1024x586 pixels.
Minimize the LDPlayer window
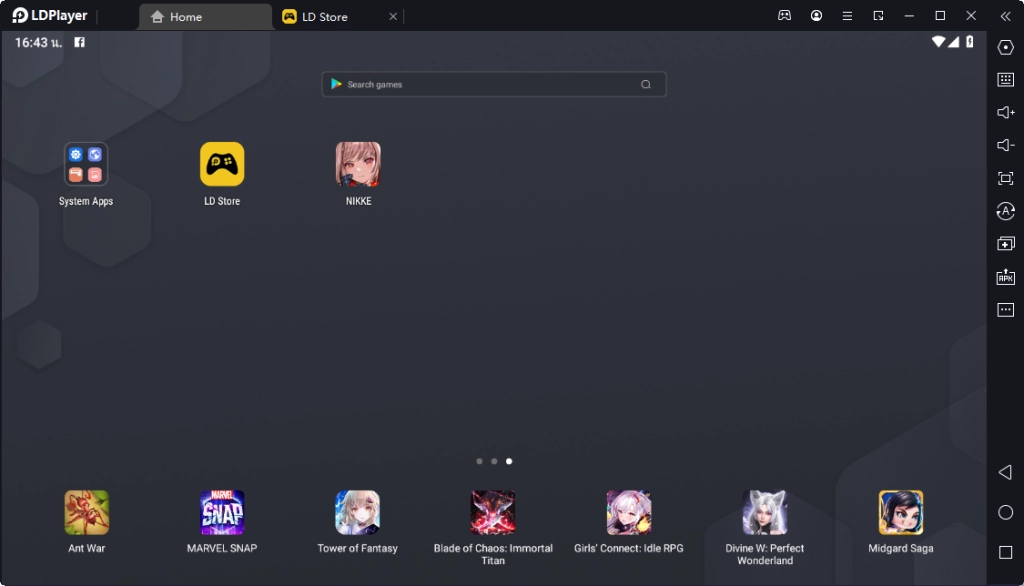pyautogui.click(x=909, y=16)
